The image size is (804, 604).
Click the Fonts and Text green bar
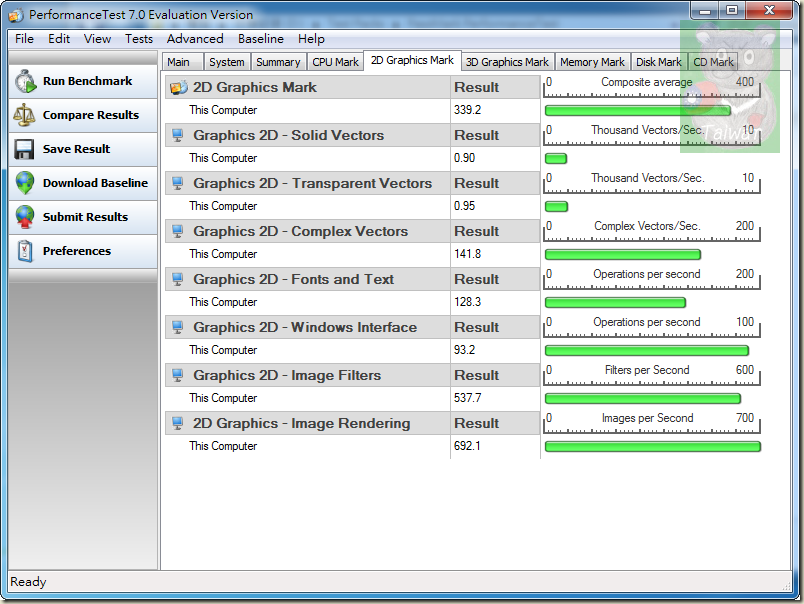pos(615,303)
